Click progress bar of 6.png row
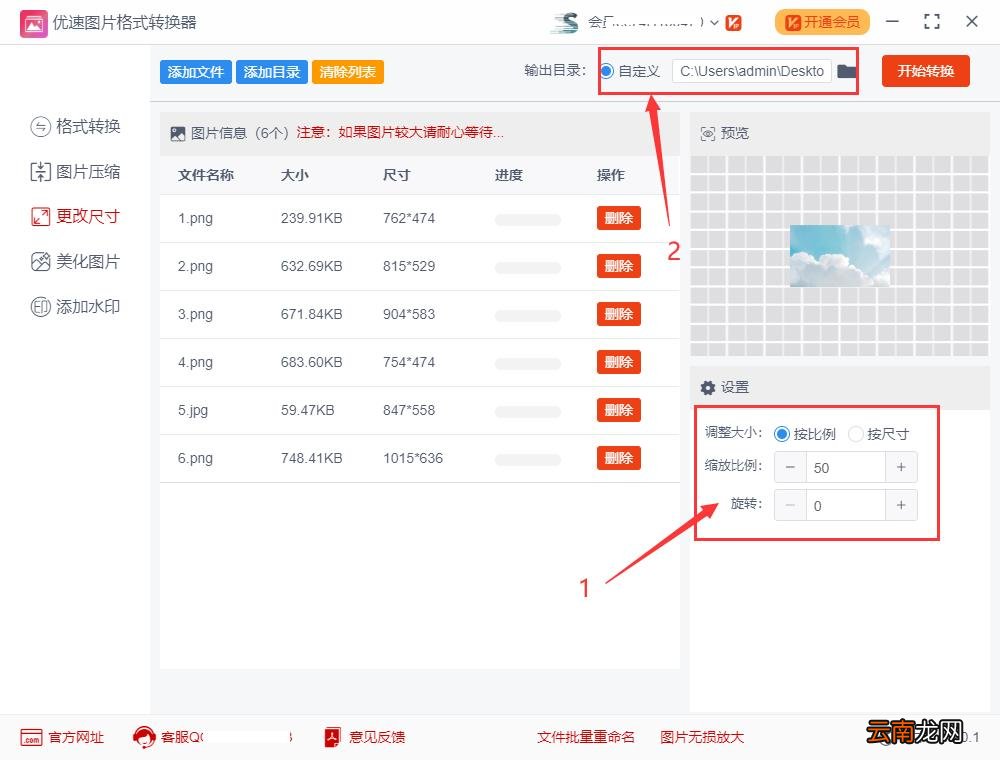The width and height of the screenshot is (1000, 760). [x=527, y=460]
